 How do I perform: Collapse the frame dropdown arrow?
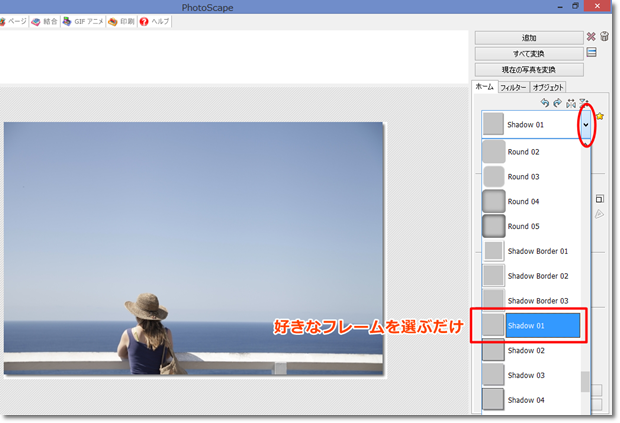586,125
